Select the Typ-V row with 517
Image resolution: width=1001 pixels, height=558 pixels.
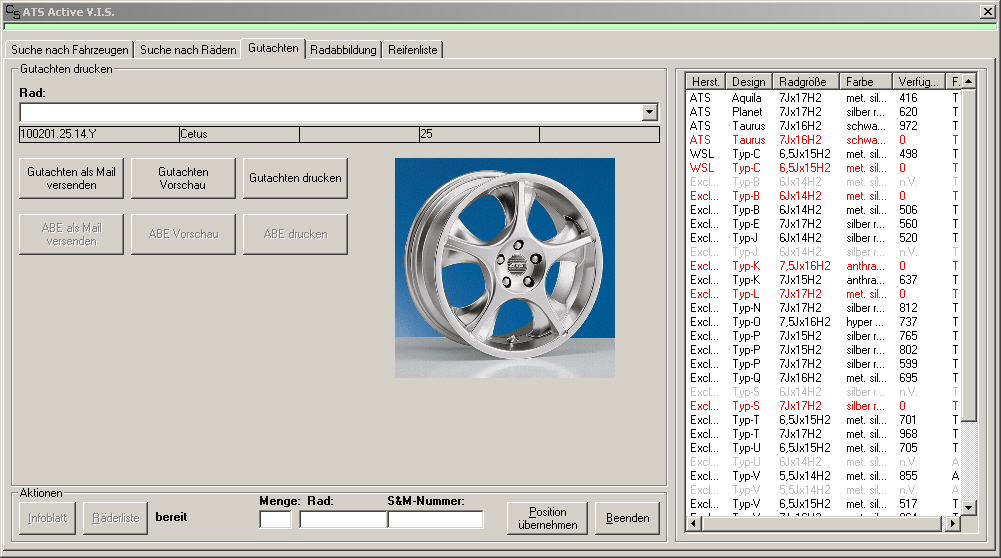coord(824,504)
